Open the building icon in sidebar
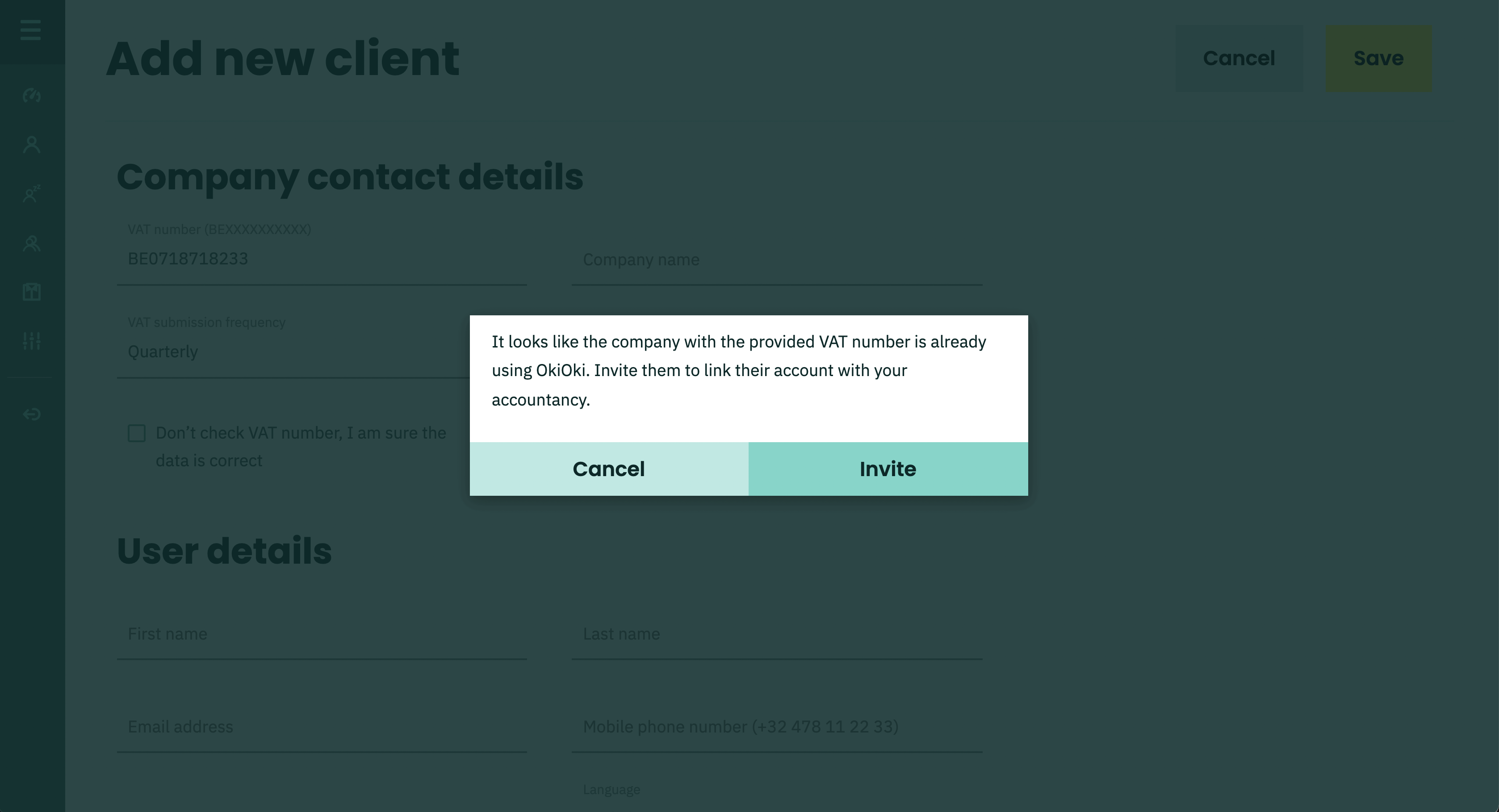This screenshot has width=1499, height=812. pos(31,292)
